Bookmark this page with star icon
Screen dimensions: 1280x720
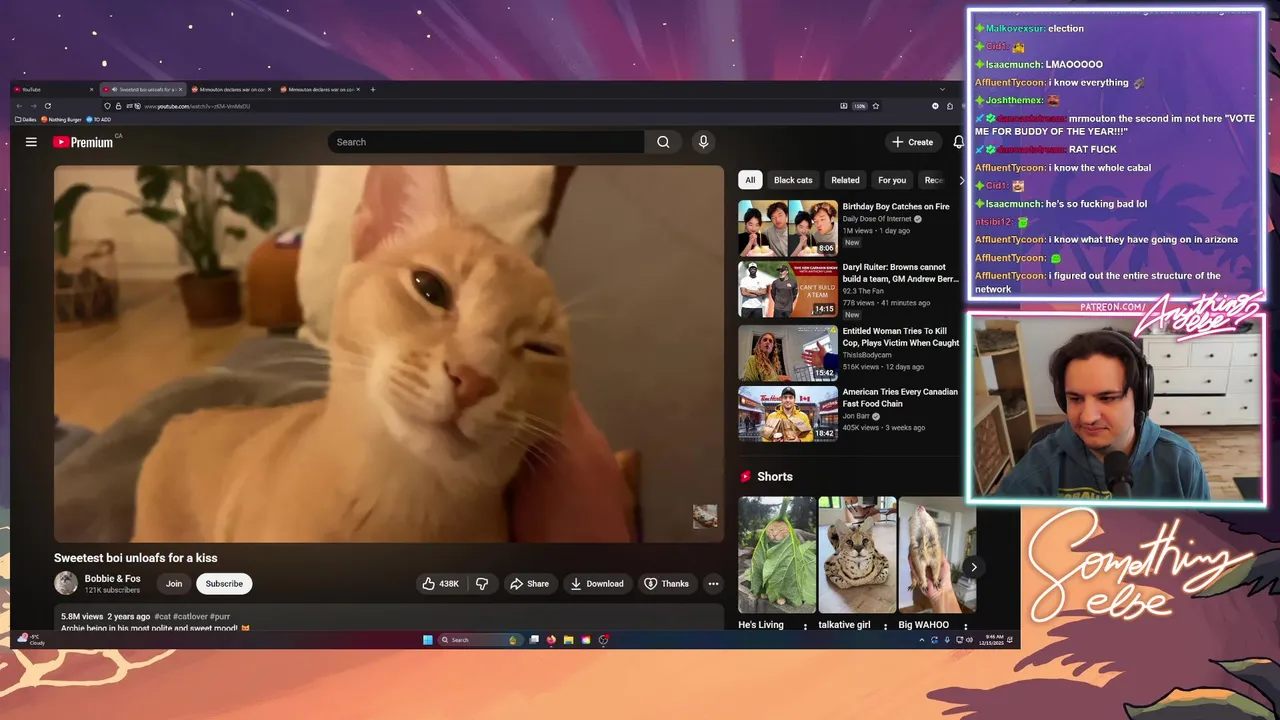876,106
